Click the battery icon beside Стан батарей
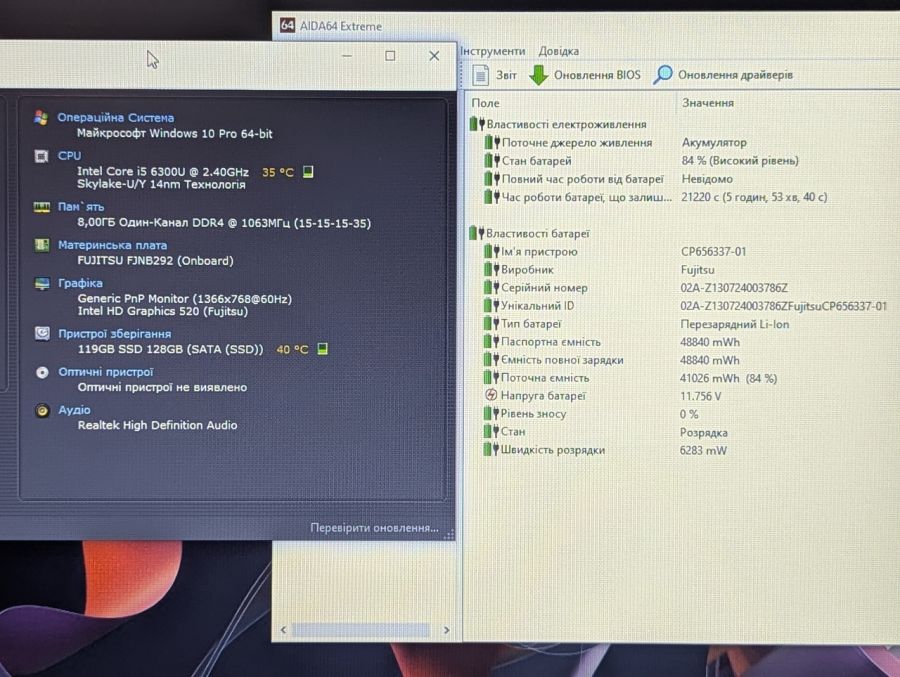The height and width of the screenshot is (677, 900). tap(492, 161)
